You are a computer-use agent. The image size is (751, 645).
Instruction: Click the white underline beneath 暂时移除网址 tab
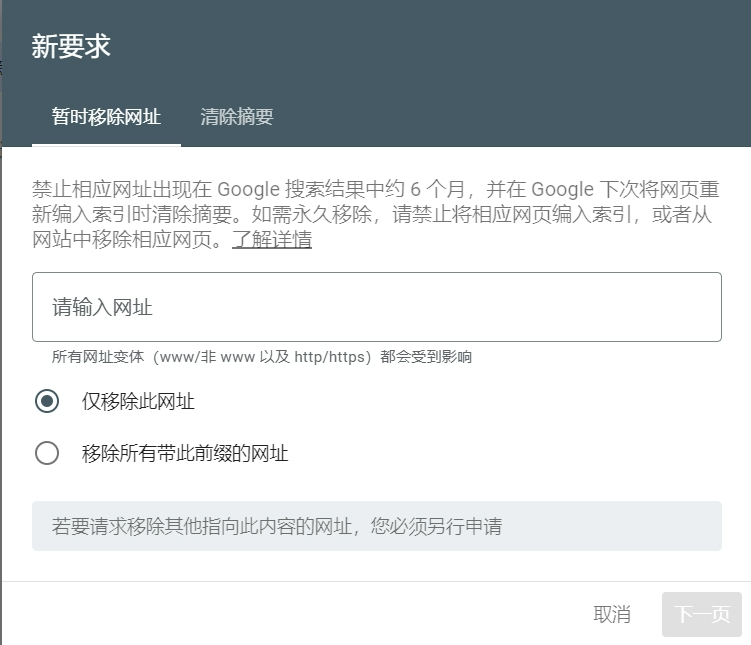click(106, 145)
